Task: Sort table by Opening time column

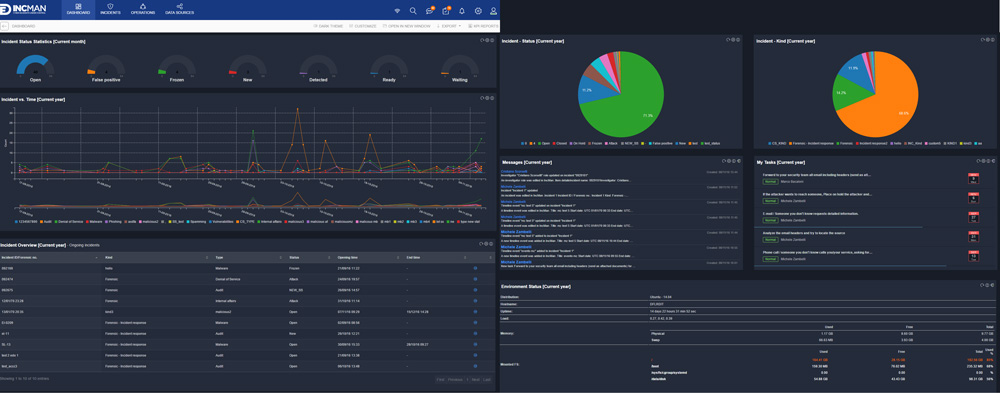Action: pyautogui.click(x=369, y=257)
